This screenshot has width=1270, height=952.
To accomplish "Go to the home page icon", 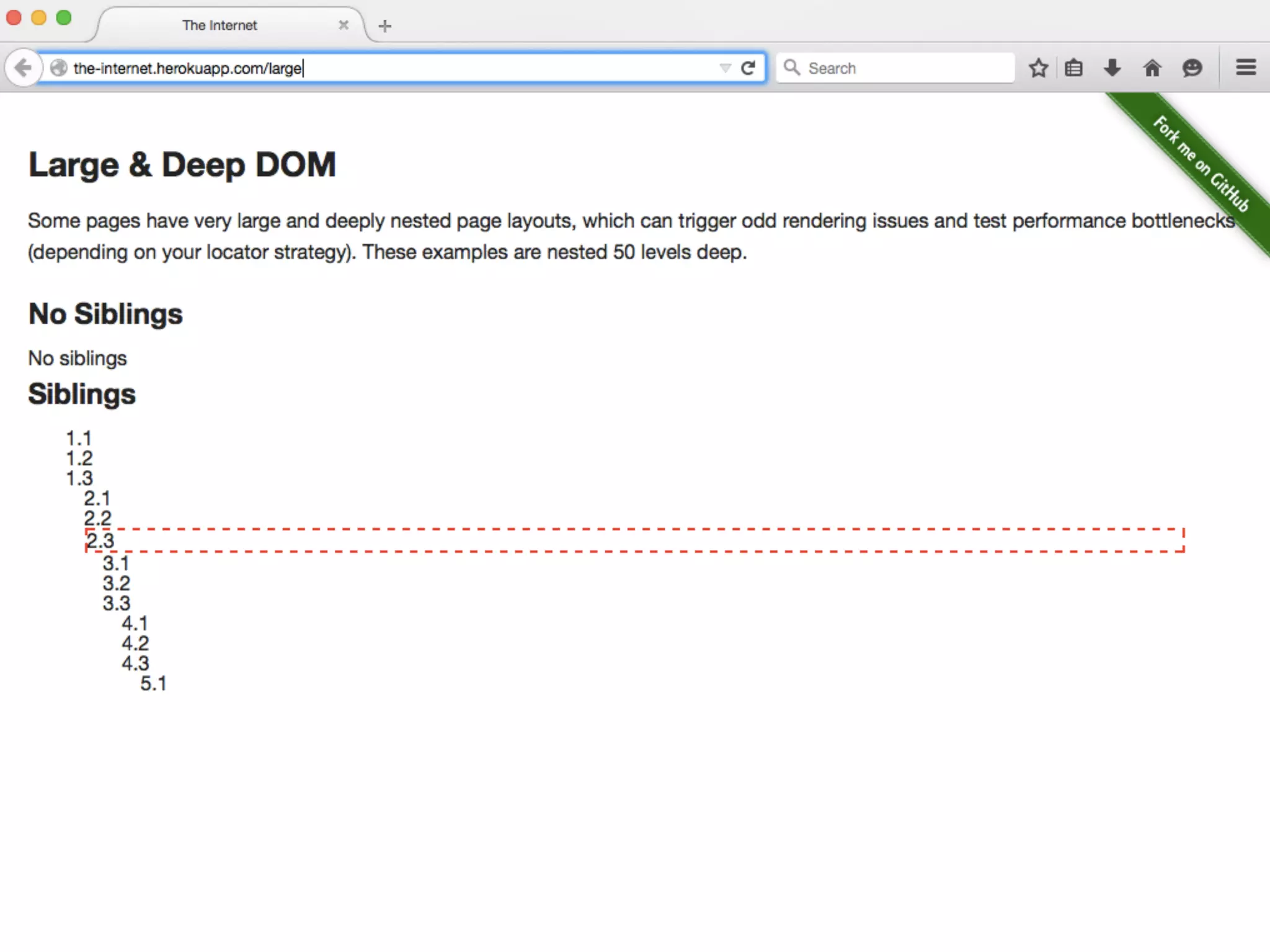I will (1152, 68).
